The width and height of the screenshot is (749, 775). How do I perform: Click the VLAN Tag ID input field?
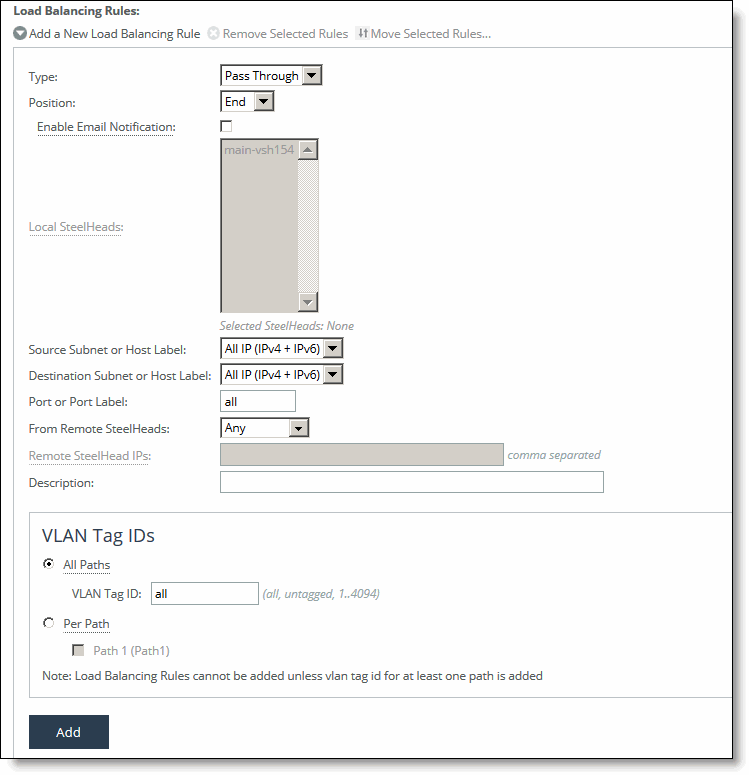click(x=205, y=594)
